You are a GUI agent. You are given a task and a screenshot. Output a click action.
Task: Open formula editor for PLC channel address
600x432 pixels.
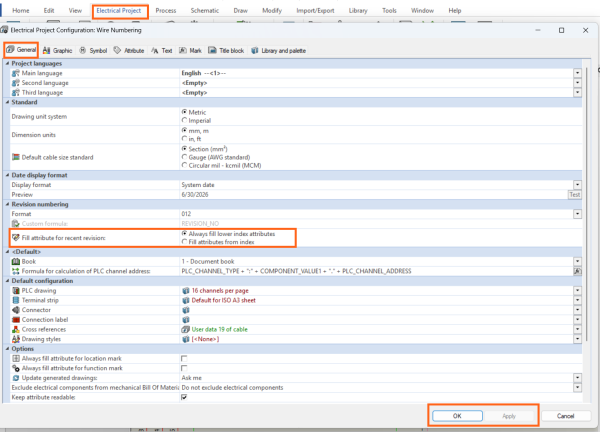[577, 271]
